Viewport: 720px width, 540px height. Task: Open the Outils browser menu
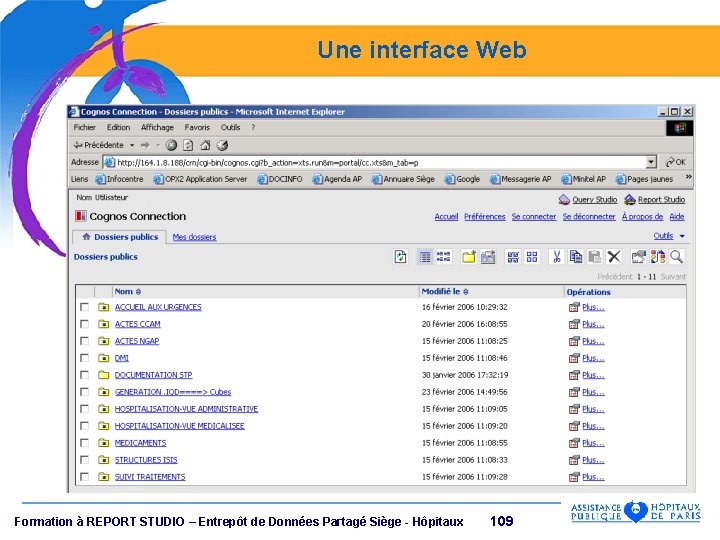click(231, 128)
